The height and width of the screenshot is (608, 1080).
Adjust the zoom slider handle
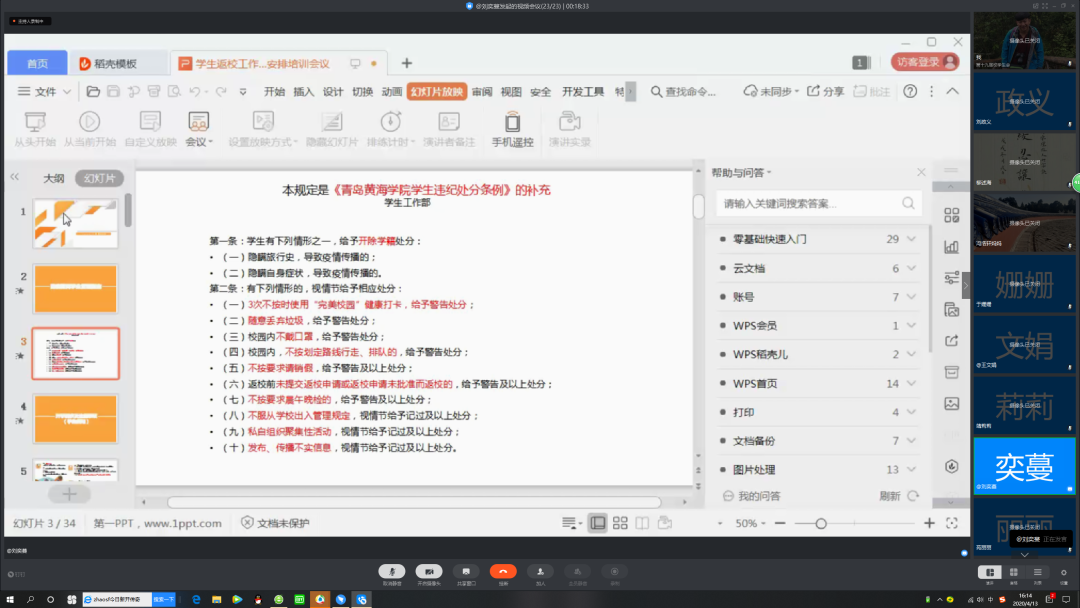(x=821, y=523)
